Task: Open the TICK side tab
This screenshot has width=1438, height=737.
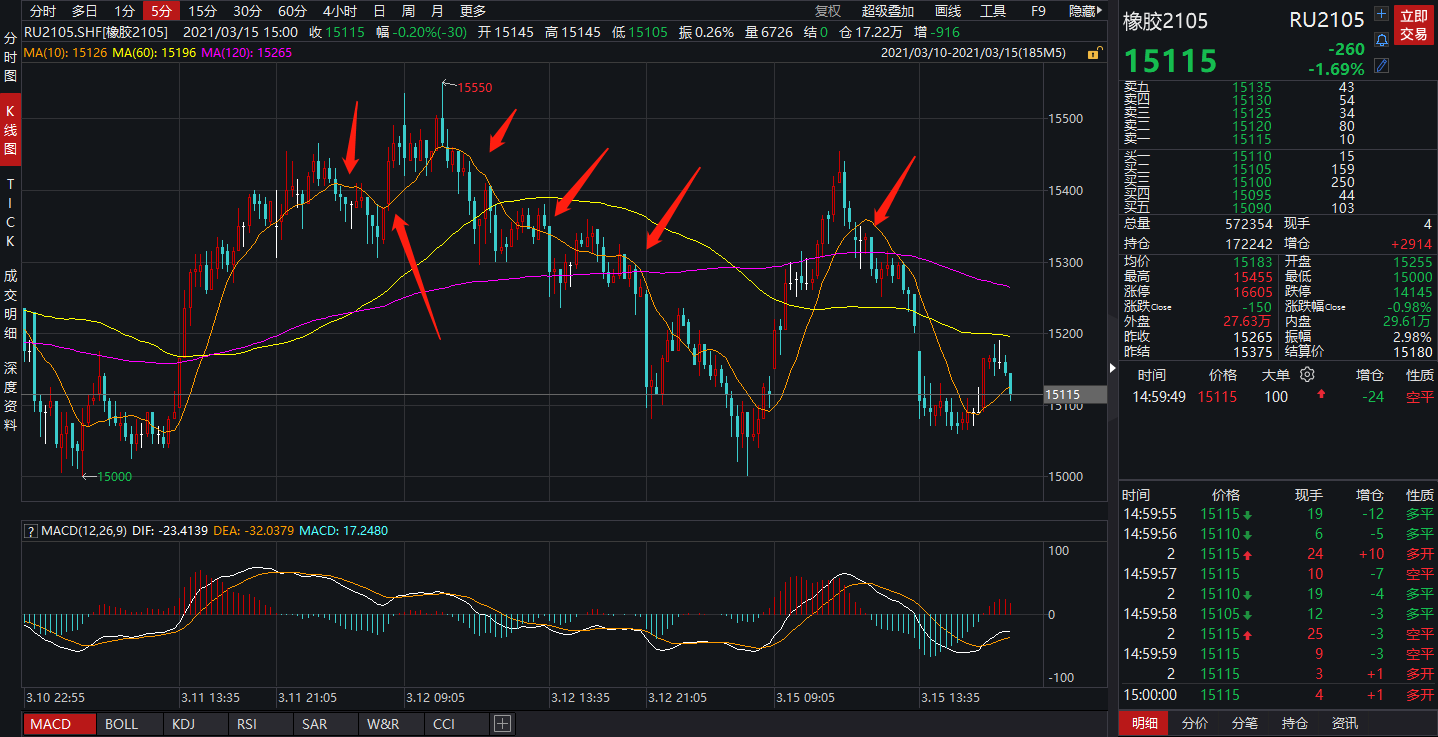Action: pyautogui.click(x=11, y=213)
